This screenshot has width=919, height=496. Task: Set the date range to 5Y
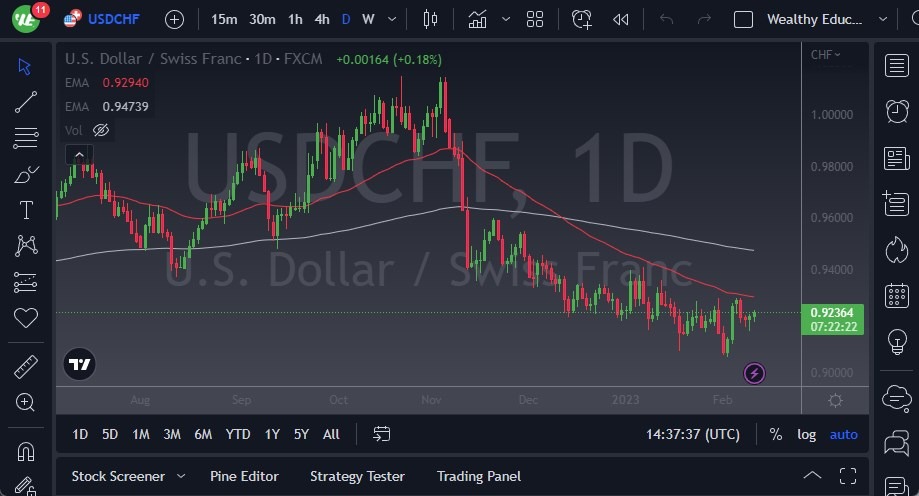coord(301,434)
